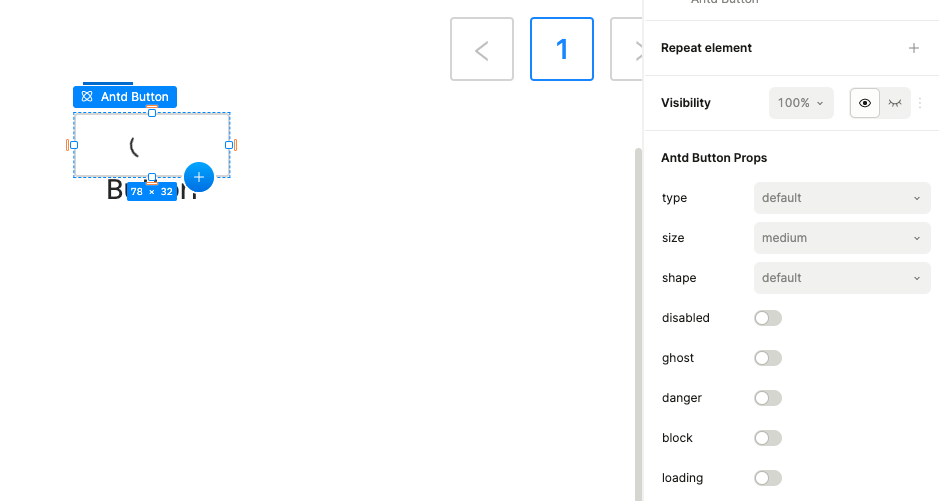
Task: Select pagination page 1 button
Action: coord(562,49)
